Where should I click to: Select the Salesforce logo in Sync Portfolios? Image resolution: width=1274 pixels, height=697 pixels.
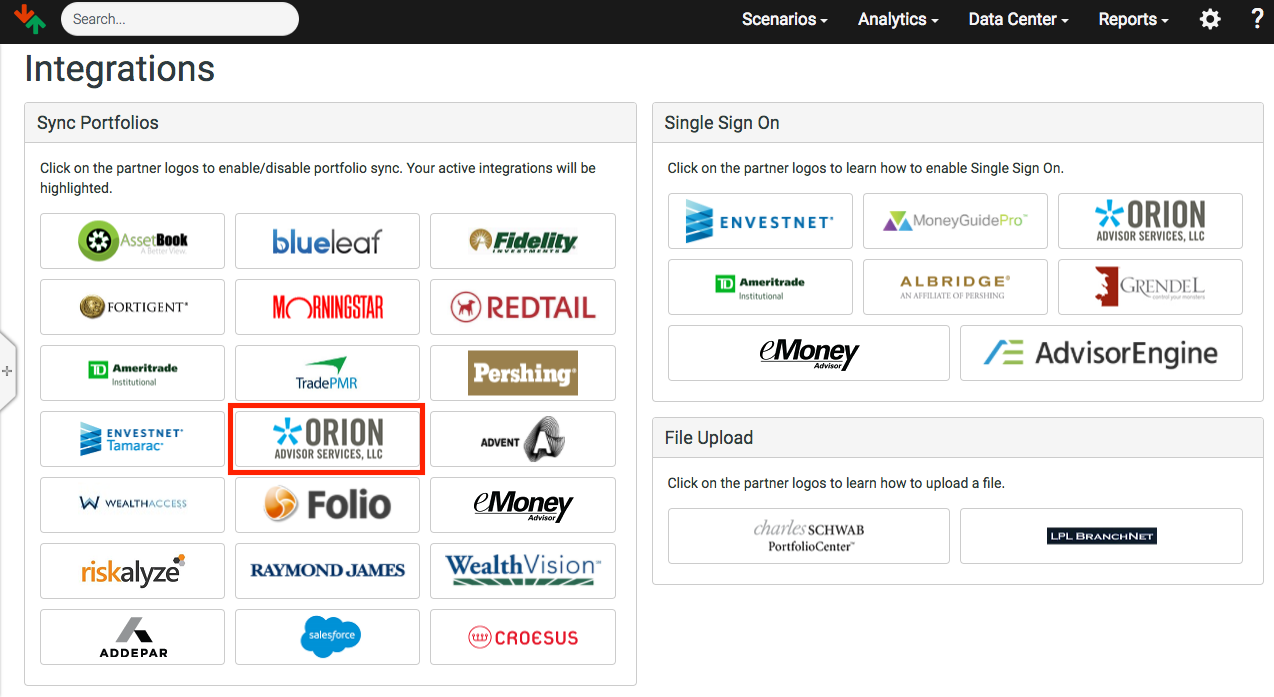coord(327,637)
